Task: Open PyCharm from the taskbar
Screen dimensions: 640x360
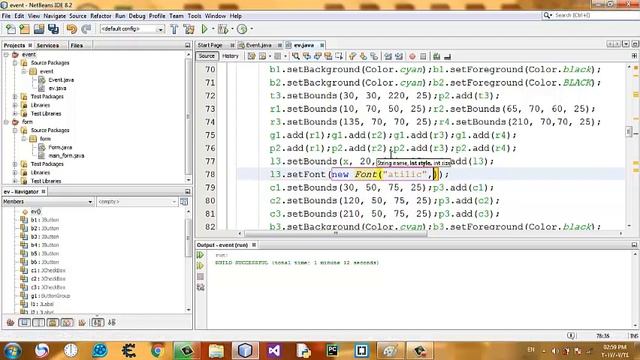Action: click(x=332, y=351)
